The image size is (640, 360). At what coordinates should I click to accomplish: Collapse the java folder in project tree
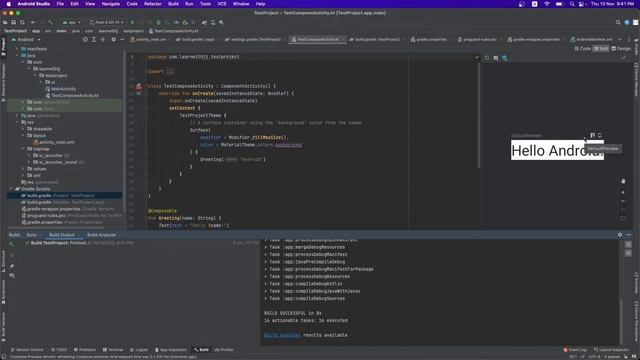17,56
